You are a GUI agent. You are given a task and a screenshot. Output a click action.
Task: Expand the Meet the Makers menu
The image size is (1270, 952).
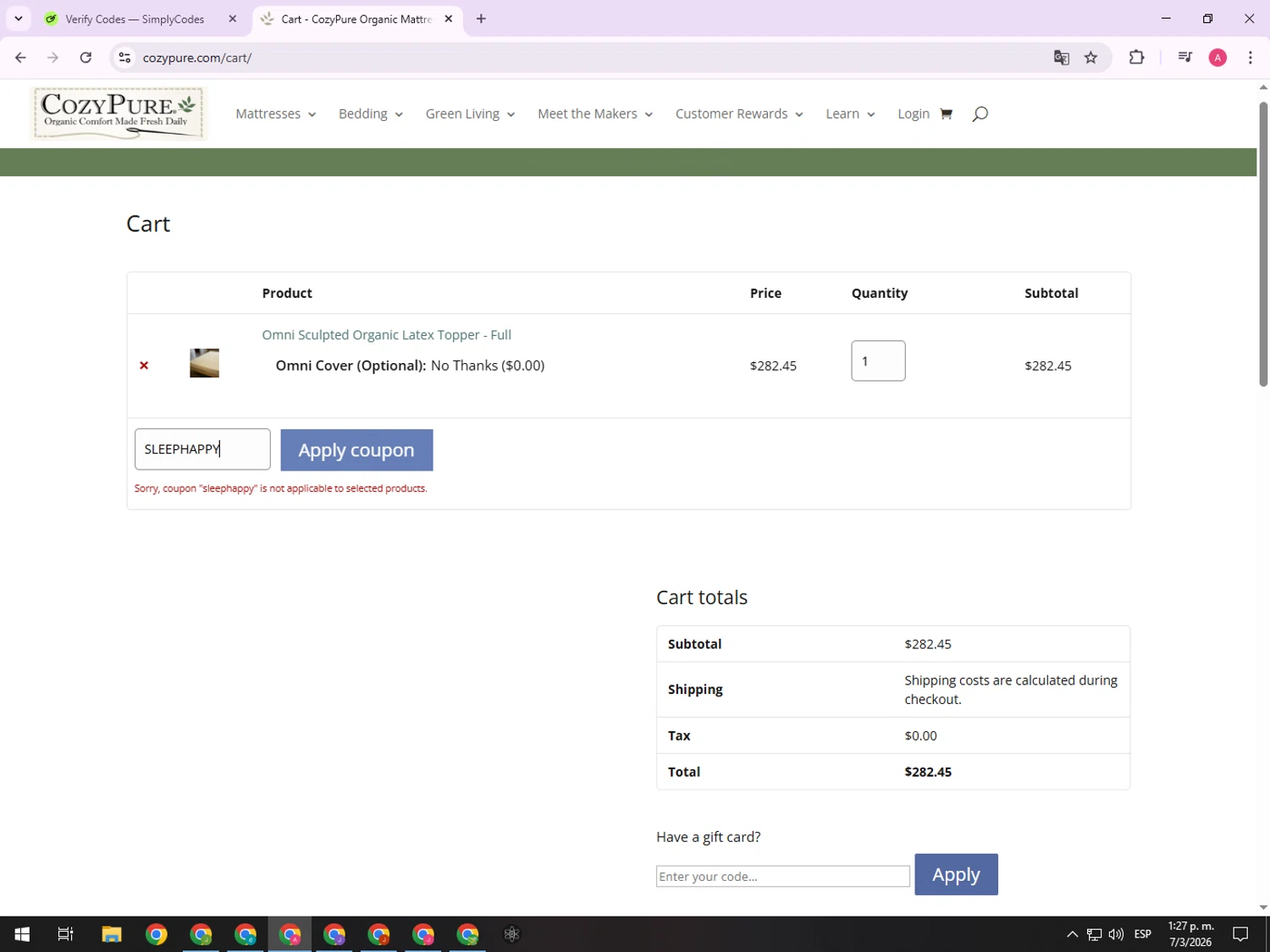595,113
